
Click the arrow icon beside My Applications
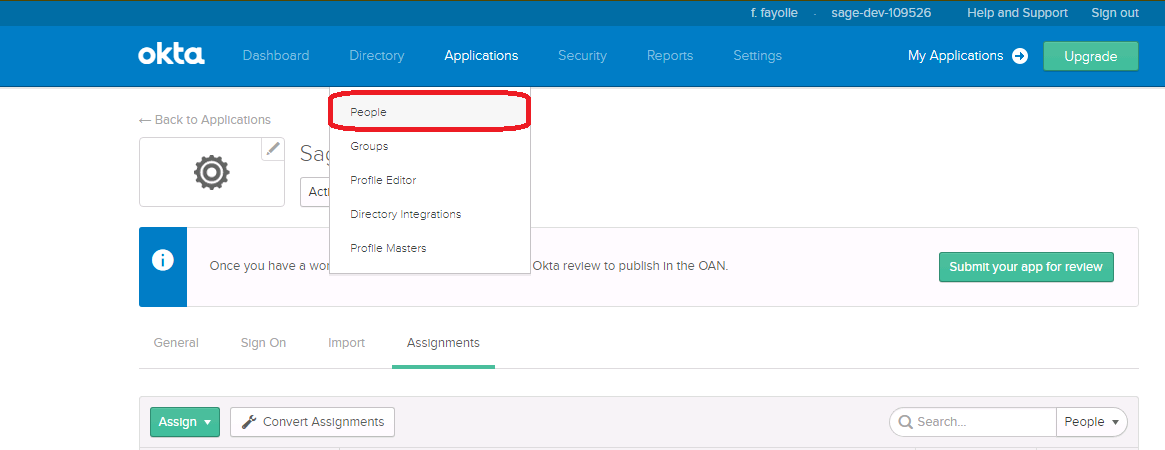tap(1020, 56)
